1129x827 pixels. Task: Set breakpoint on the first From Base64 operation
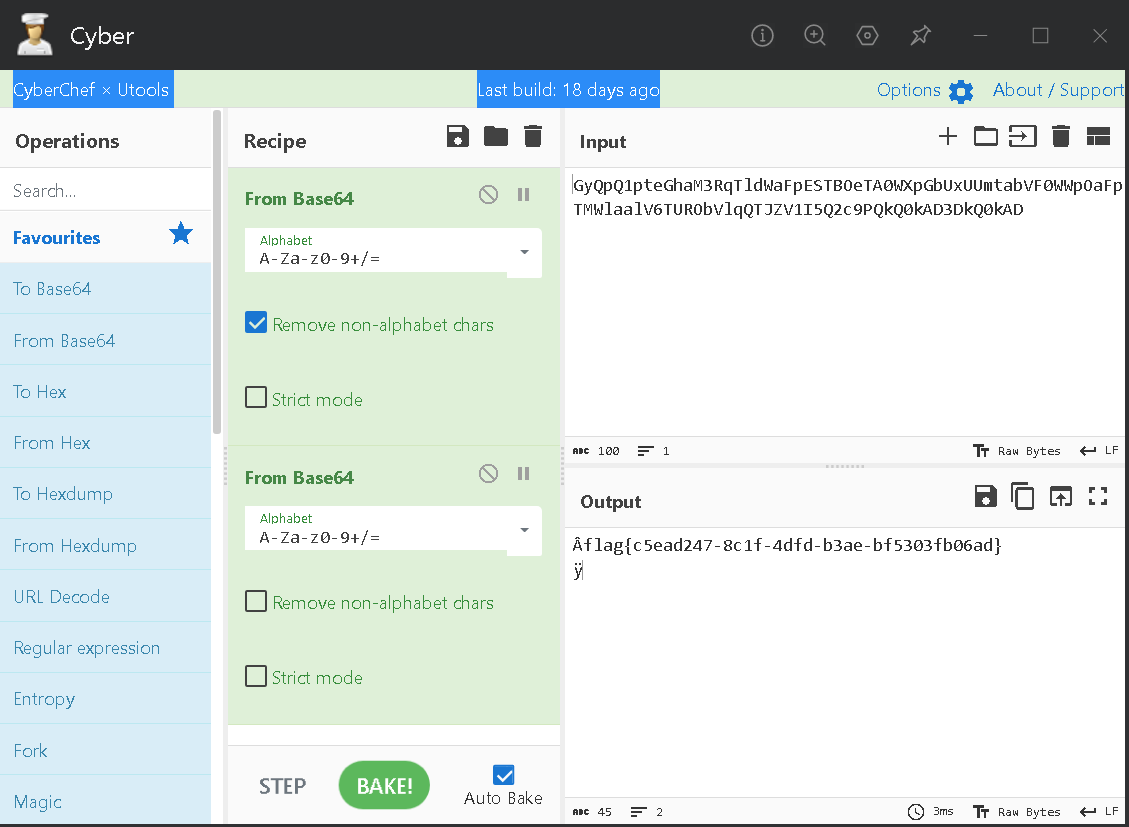point(523,194)
